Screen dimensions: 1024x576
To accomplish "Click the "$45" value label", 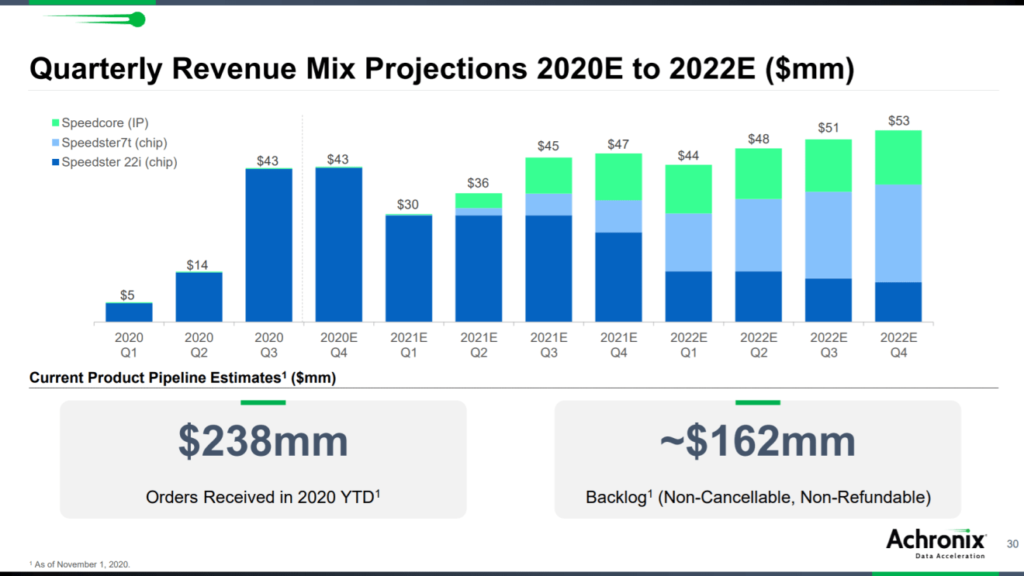I will (548, 146).
